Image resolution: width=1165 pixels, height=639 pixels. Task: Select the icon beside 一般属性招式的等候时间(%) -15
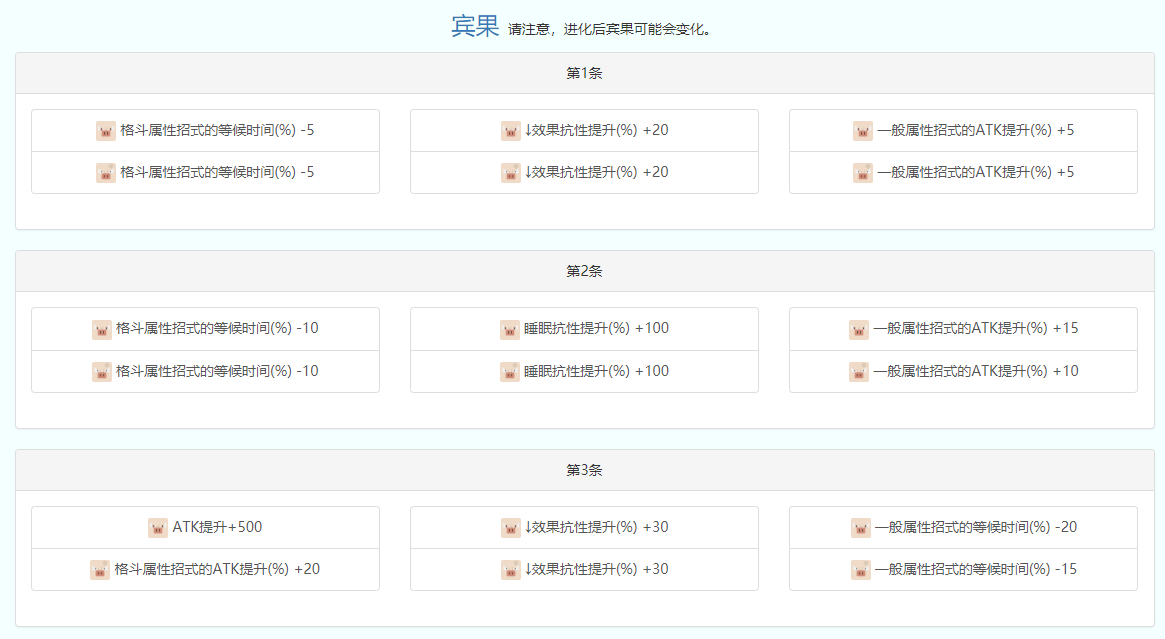pyautogui.click(x=861, y=569)
